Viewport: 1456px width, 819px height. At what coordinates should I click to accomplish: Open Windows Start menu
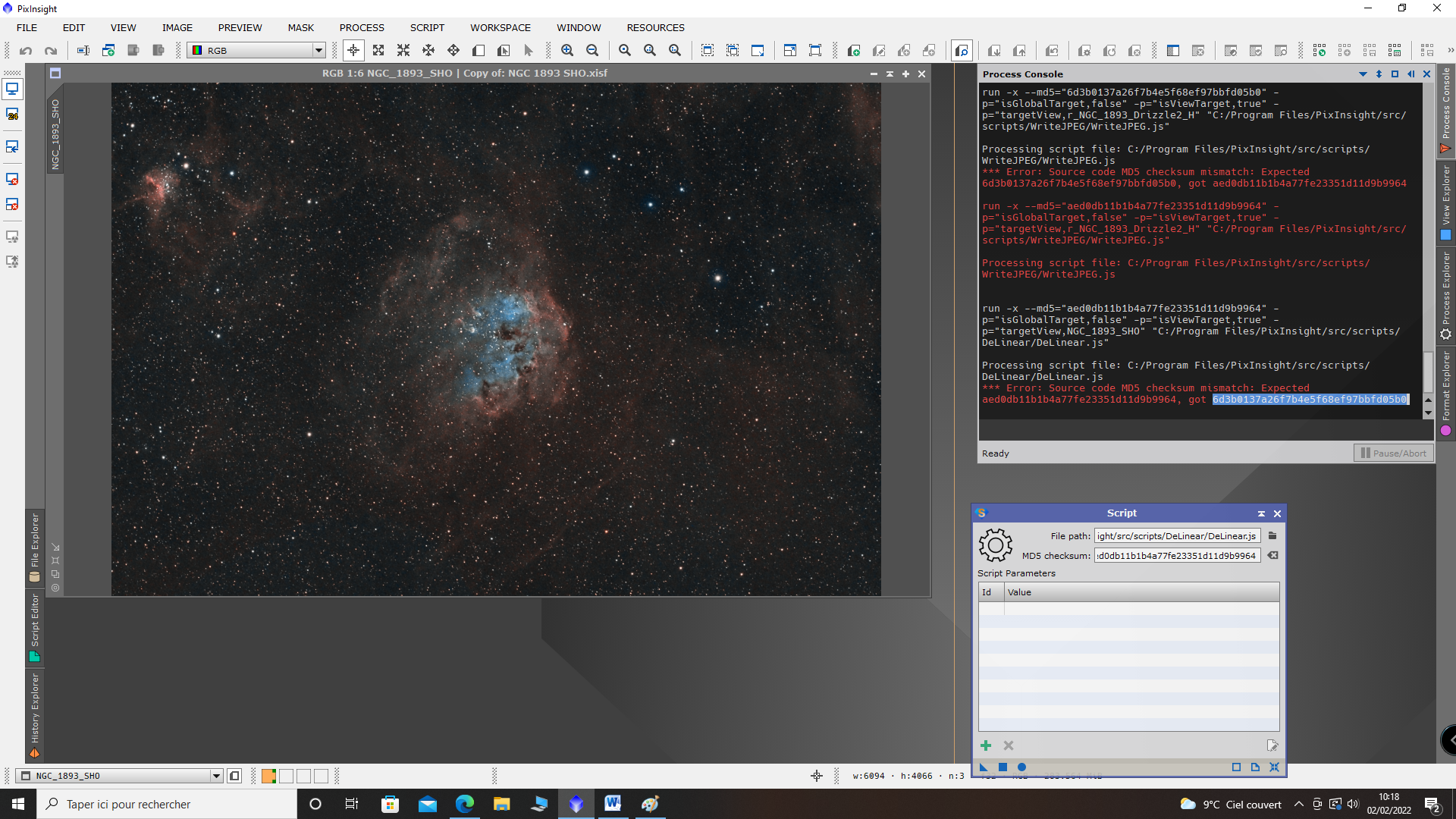(18, 804)
